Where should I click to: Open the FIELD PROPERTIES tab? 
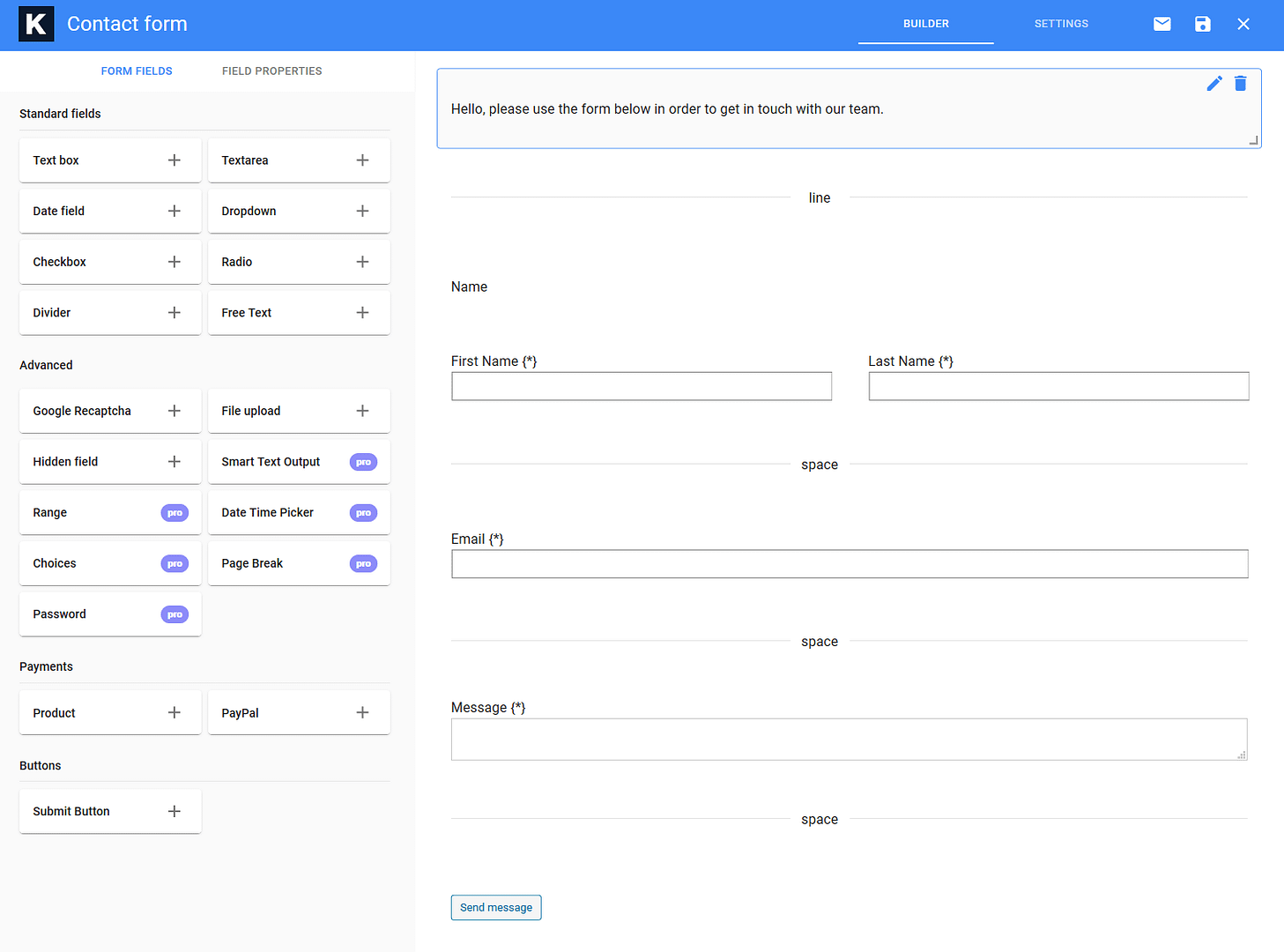tap(271, 71)
